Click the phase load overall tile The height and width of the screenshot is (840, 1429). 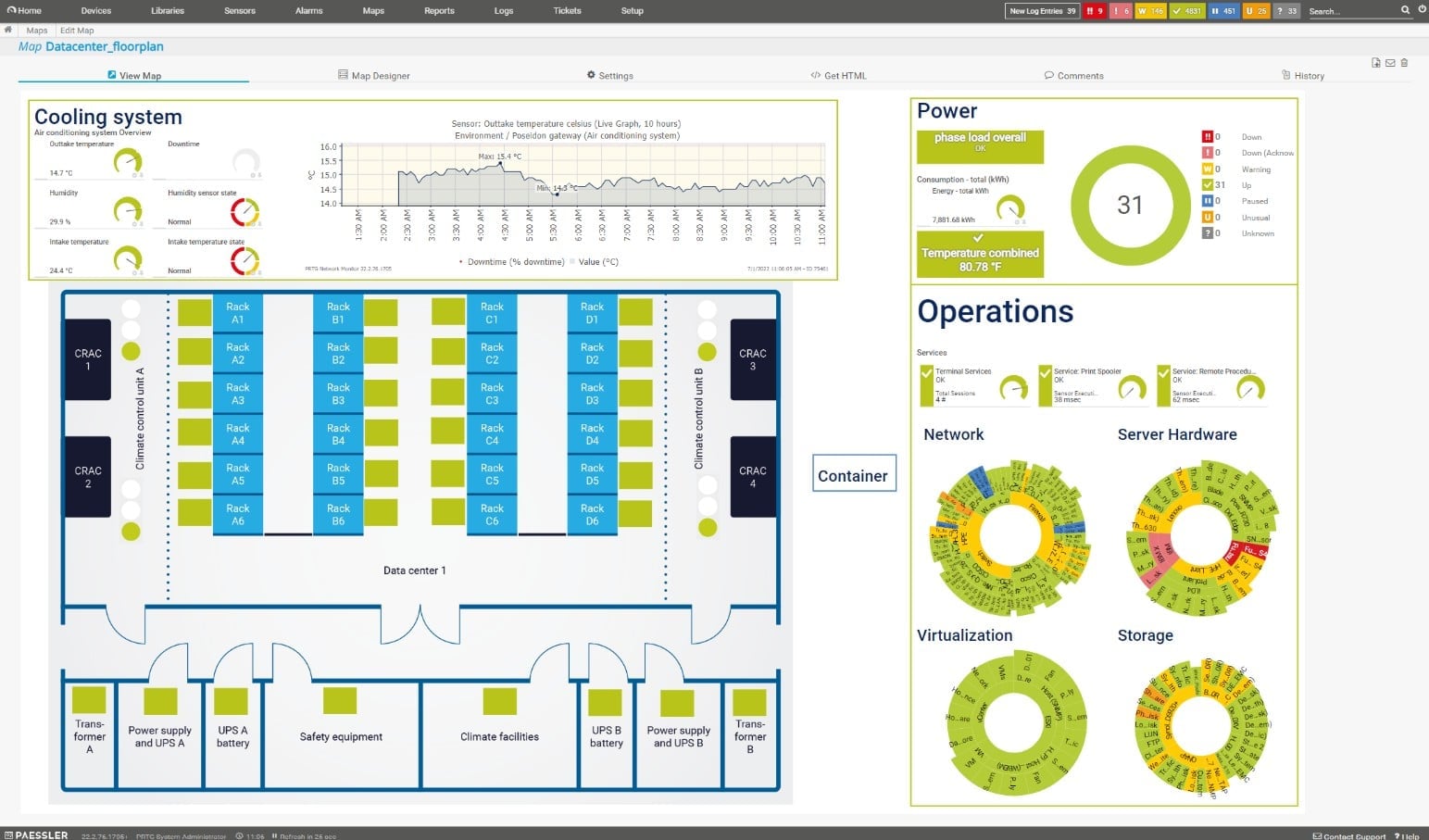[980, 146]
